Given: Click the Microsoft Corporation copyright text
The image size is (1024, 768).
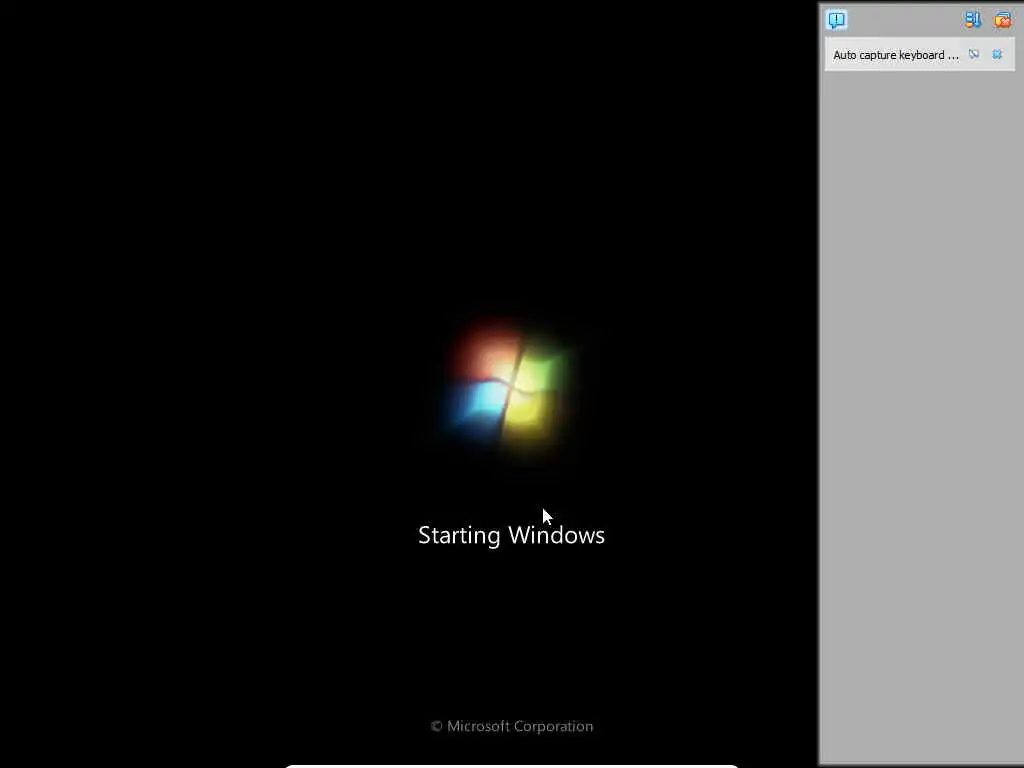Looking at the screenshot, I should tap(512, 726).
